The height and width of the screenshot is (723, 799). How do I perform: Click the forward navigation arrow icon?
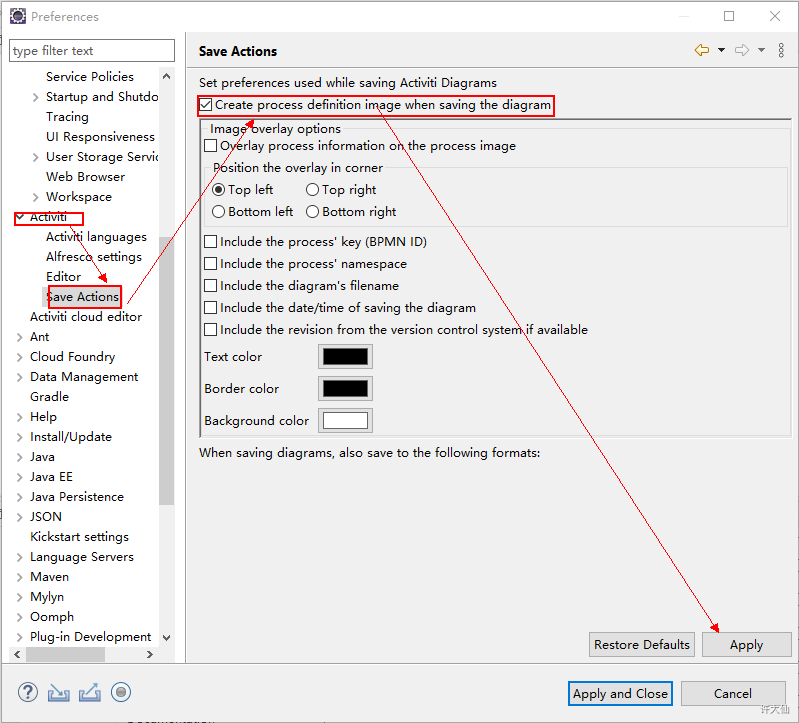(x=742, y=50)
